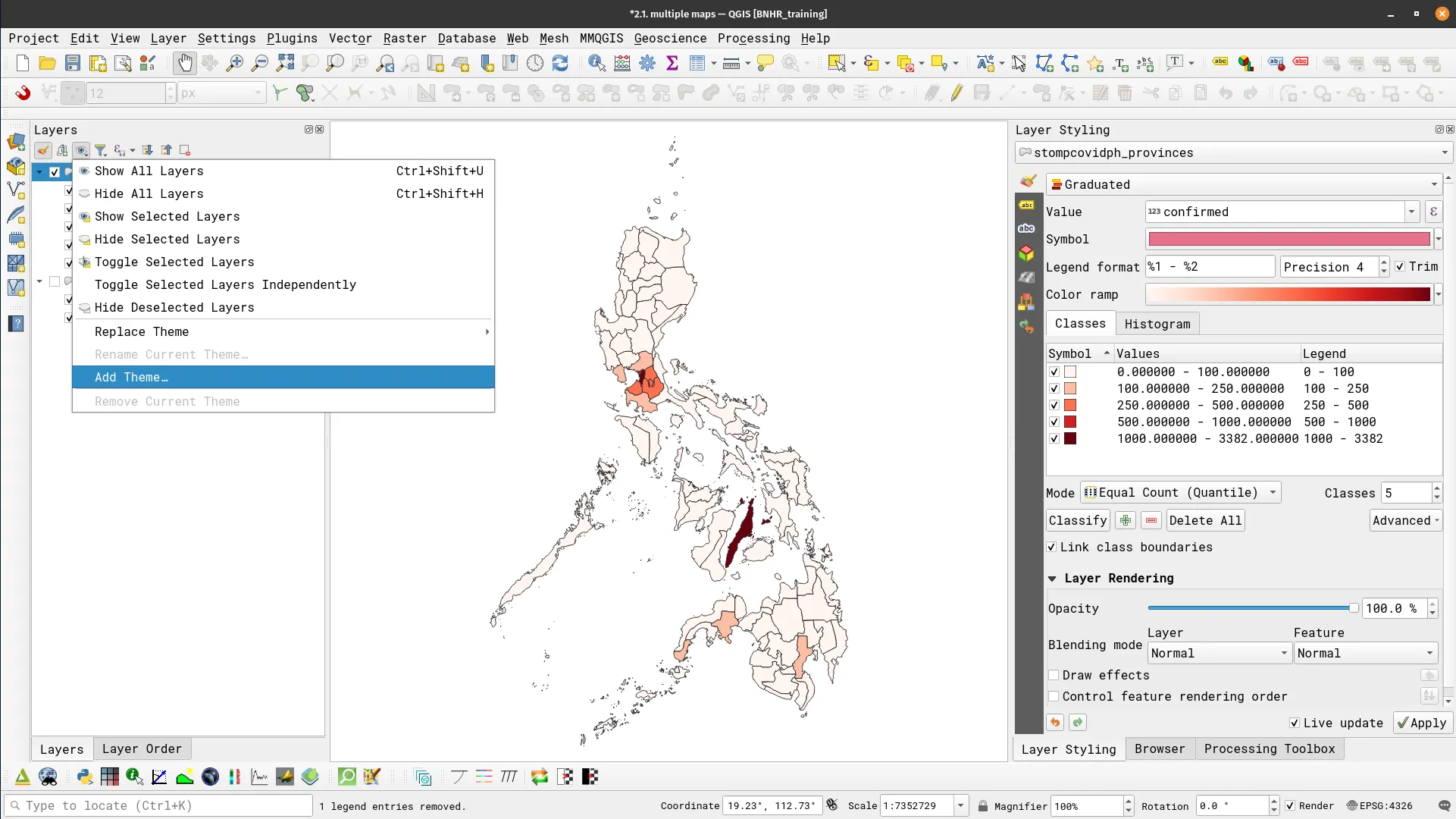Toggle Live update off
1456x819 pixels.
(x=1296, y=723)
